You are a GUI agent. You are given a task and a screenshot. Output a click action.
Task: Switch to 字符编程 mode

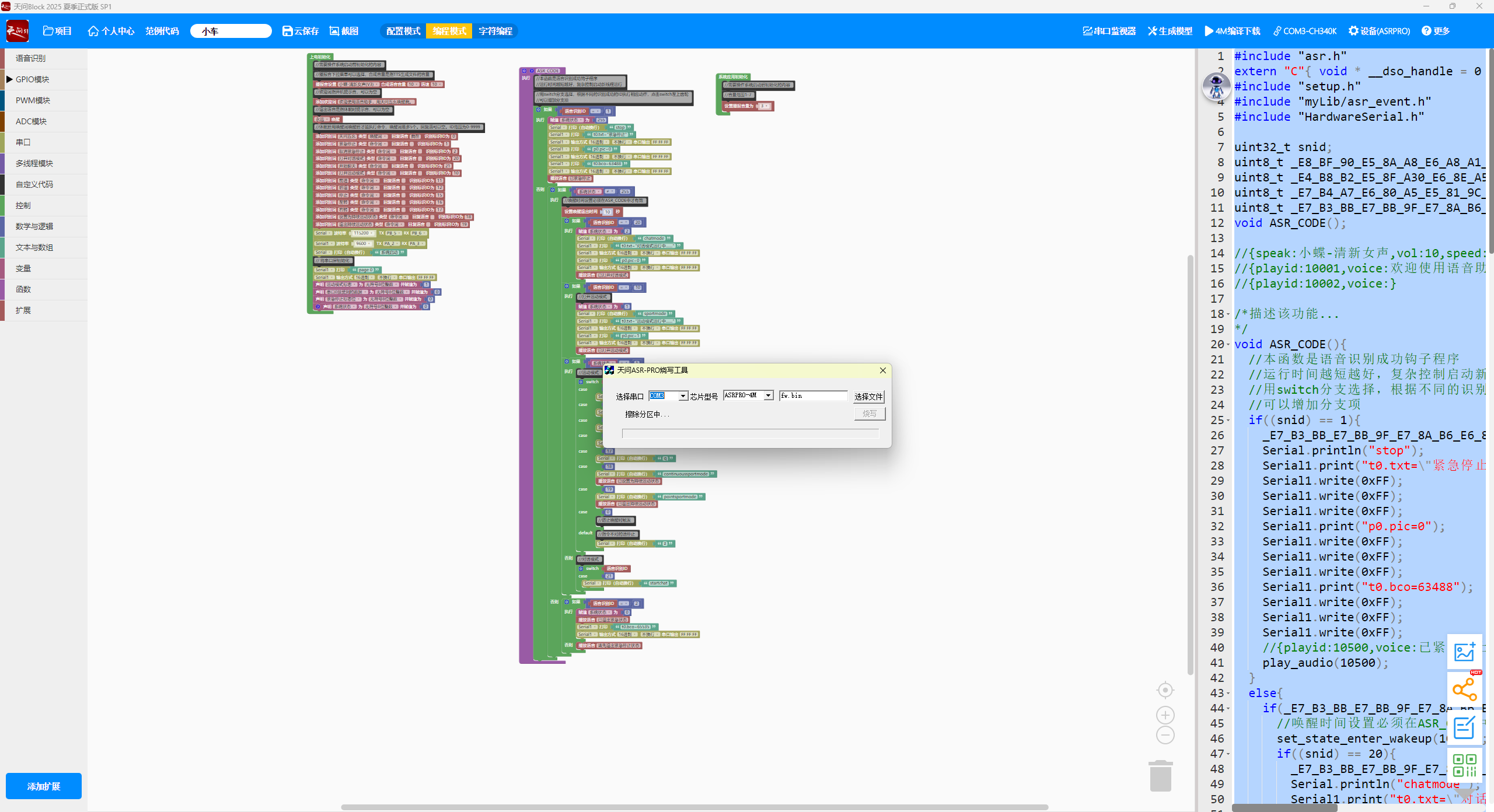click(x=495, y=31)
